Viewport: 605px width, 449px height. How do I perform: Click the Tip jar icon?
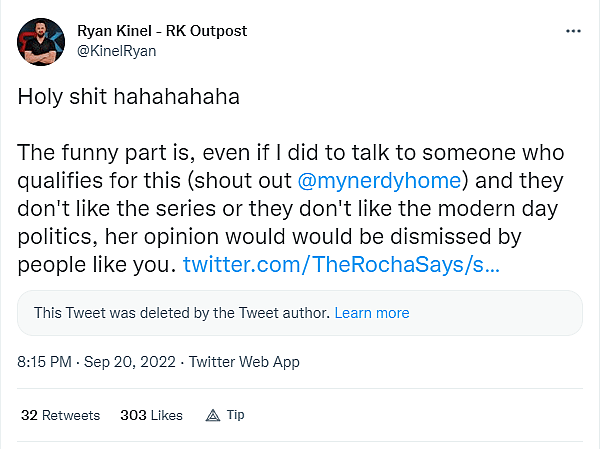click(x=212, y=415)
